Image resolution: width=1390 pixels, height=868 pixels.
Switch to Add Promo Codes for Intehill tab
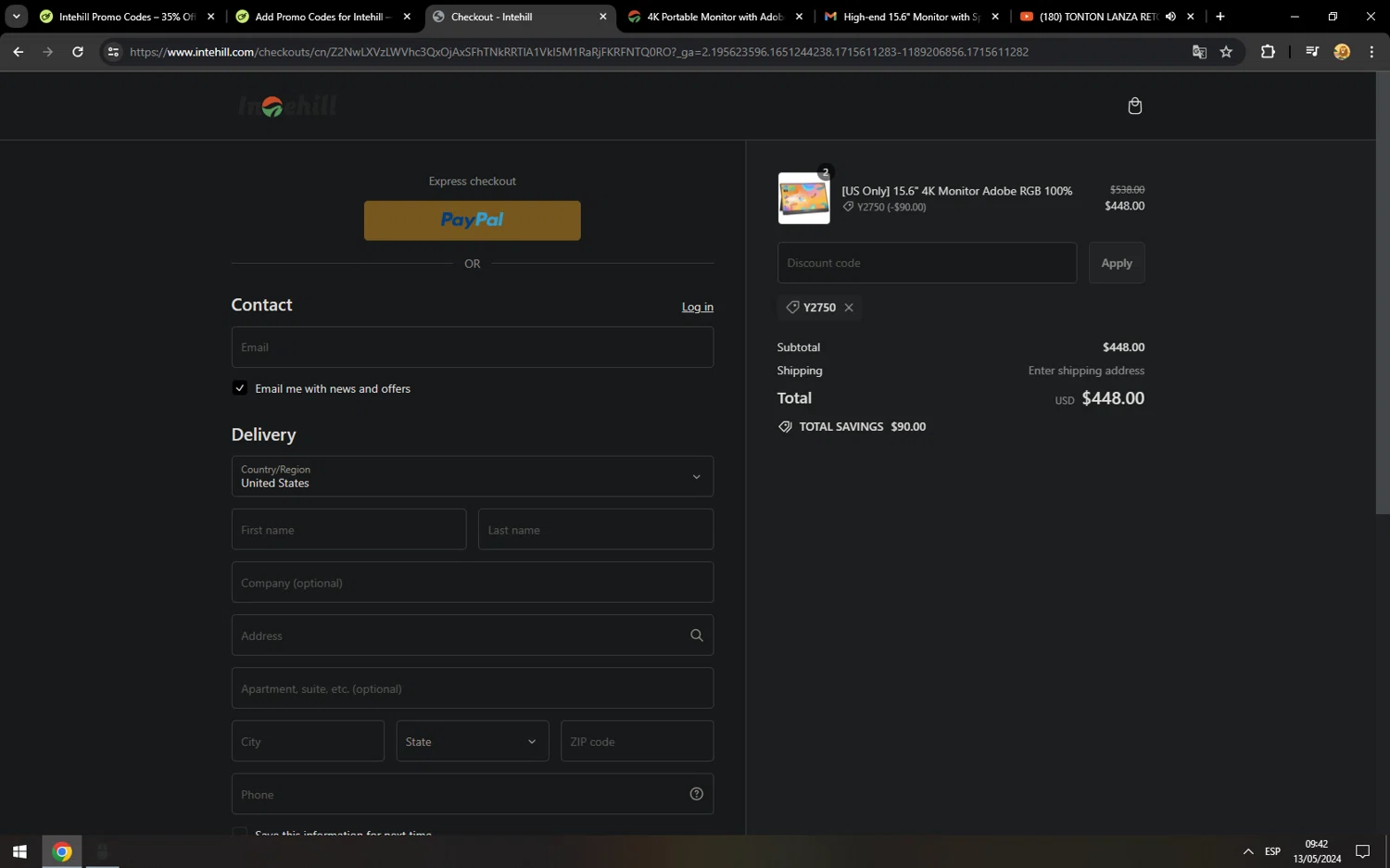[x=322, y=17]
